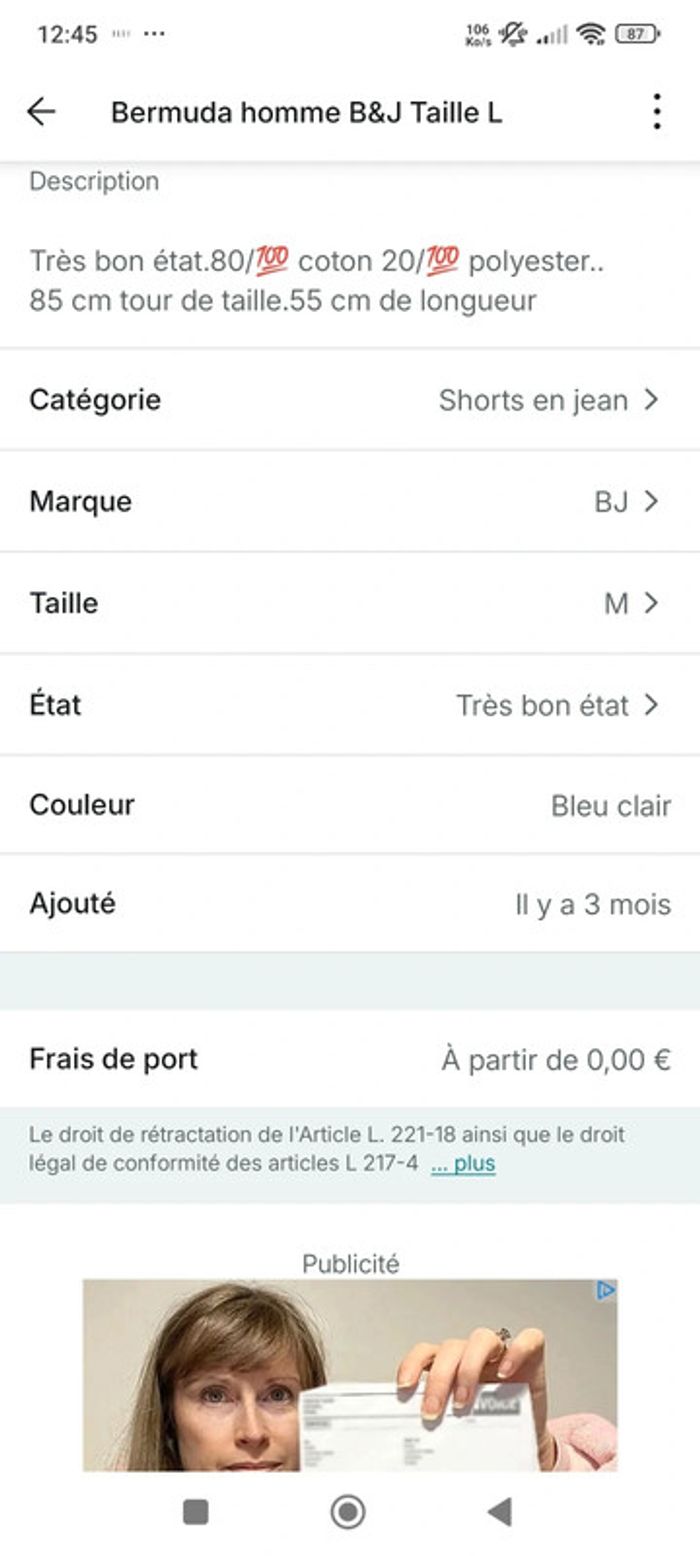The height and width of the screenshot is (1556, 700).
Task: Tap the item description text
Action: [x=316, y=281]
